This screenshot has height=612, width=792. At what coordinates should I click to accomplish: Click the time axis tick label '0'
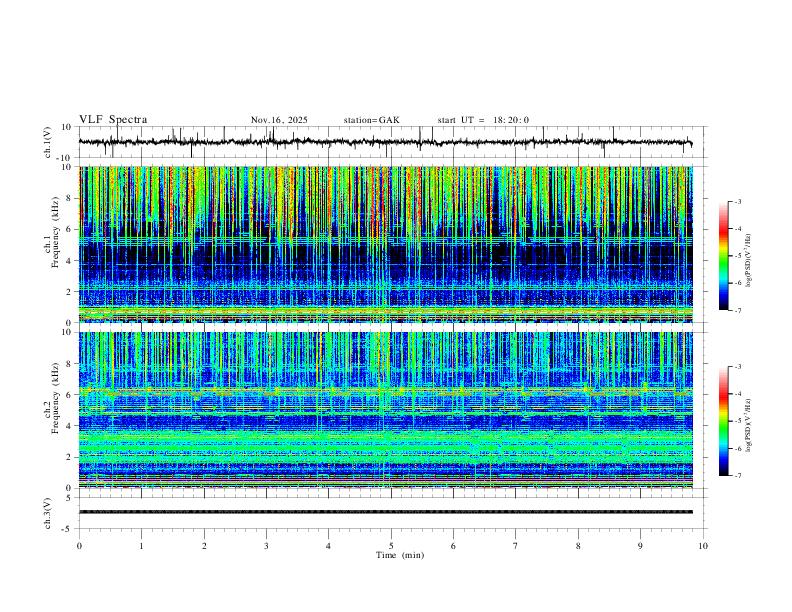point(79,546)
